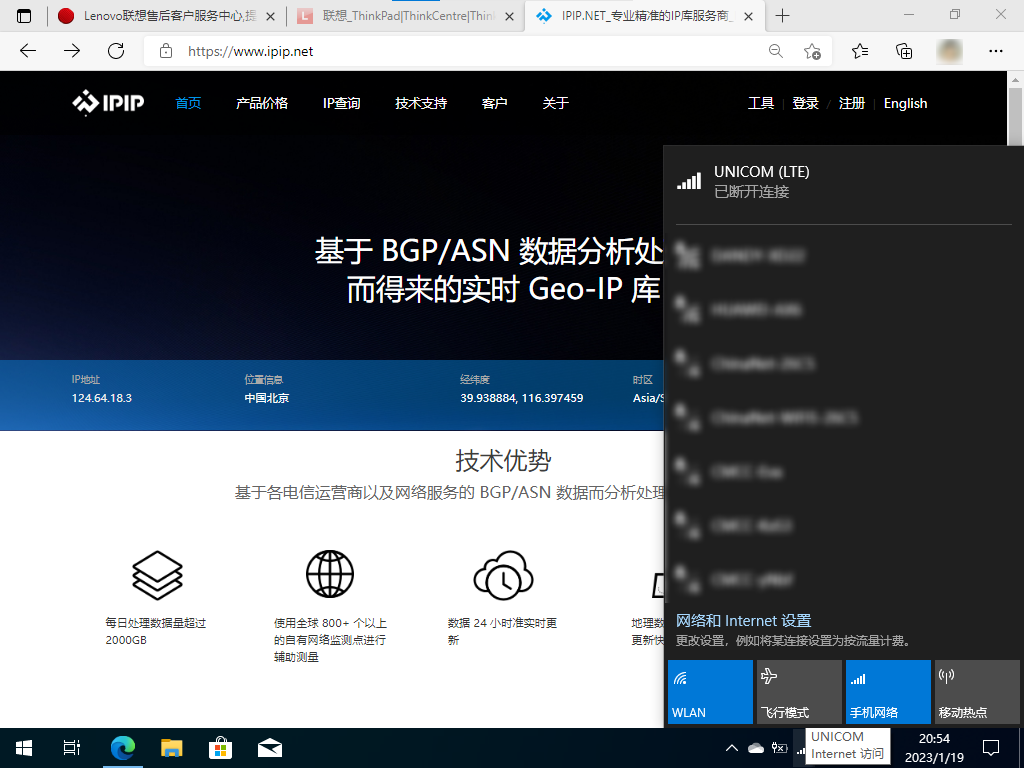Open the Favorites list icon
Image resolution: width=1024 pixels, height=768 pixels.
click(860, 51)
